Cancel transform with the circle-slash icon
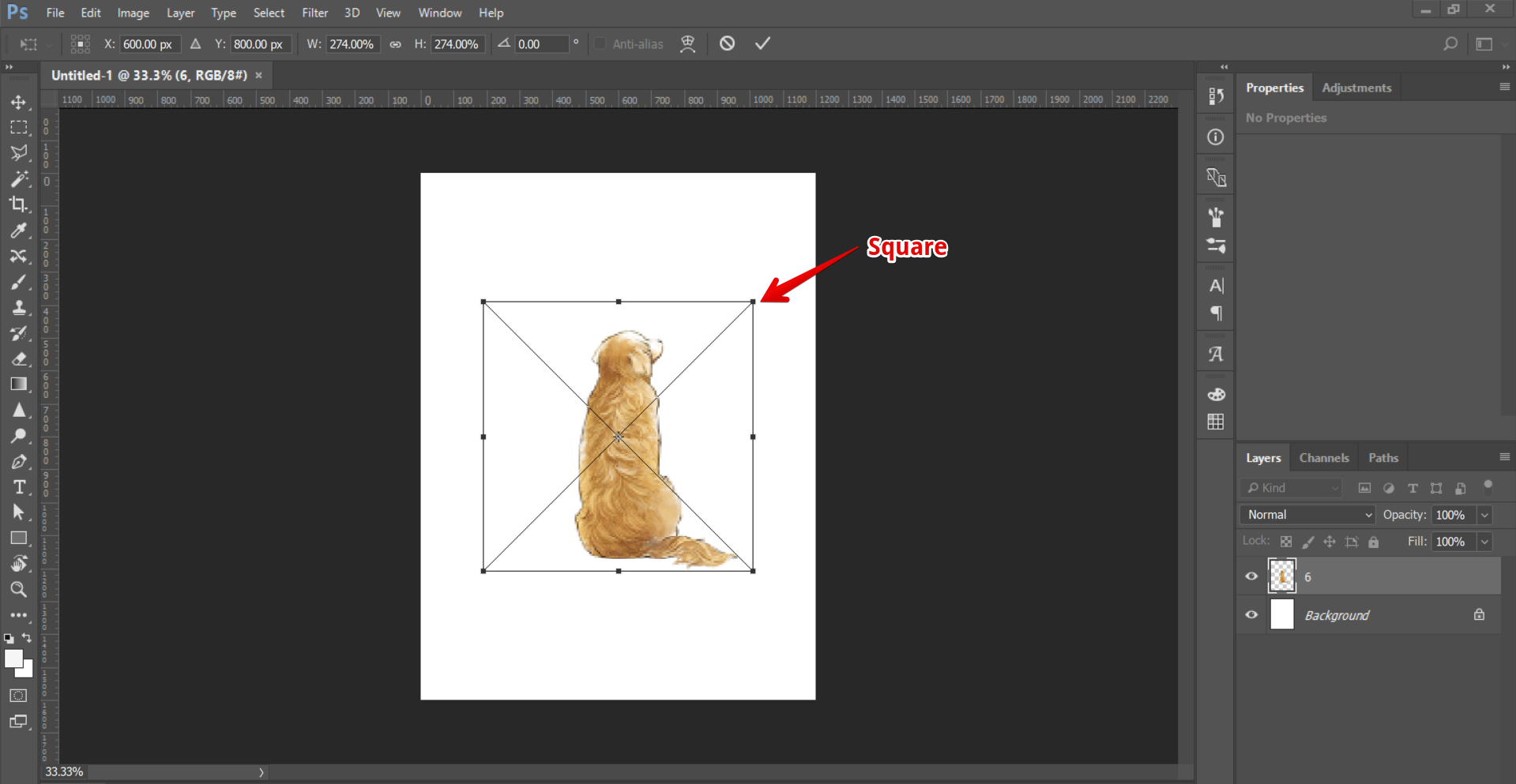Viewport: 1516px width, 784px height. tap(727, 43)
